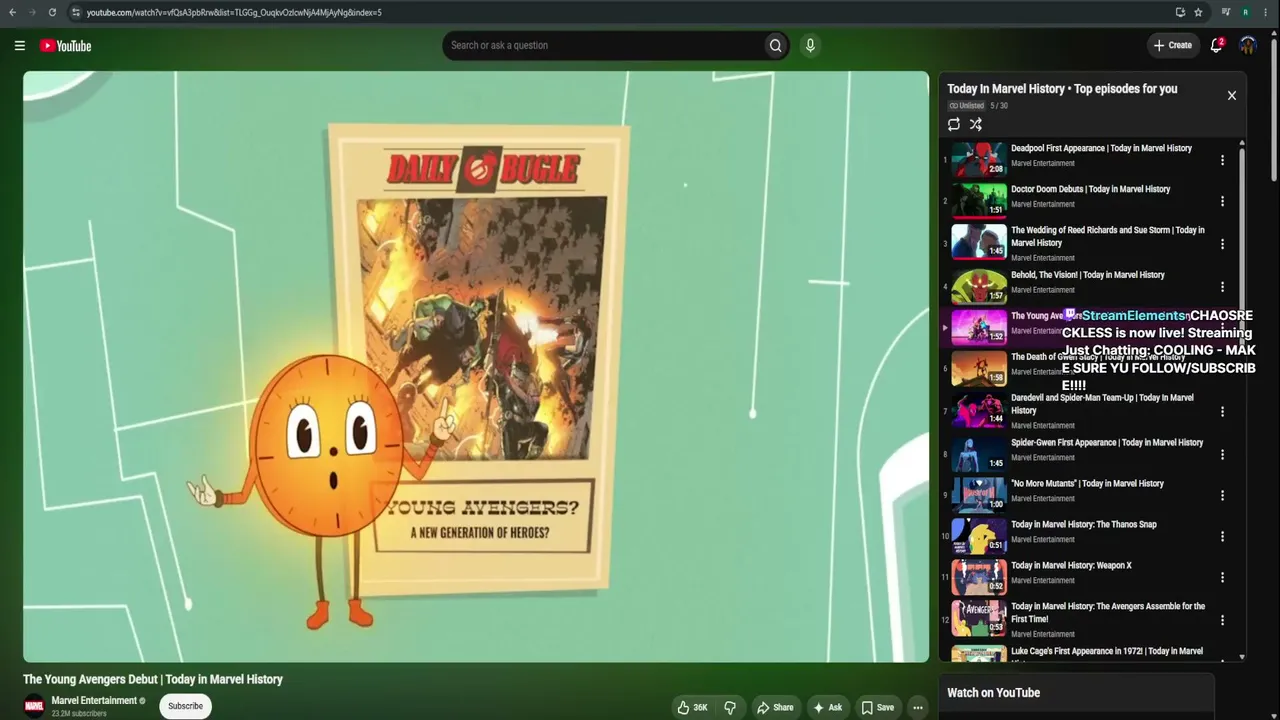The height and width of the screenshot is (720, 1280).
Task: Play Daredevil and Spider-Man Team-Up thumbnail
Action: tap(979, 411)
